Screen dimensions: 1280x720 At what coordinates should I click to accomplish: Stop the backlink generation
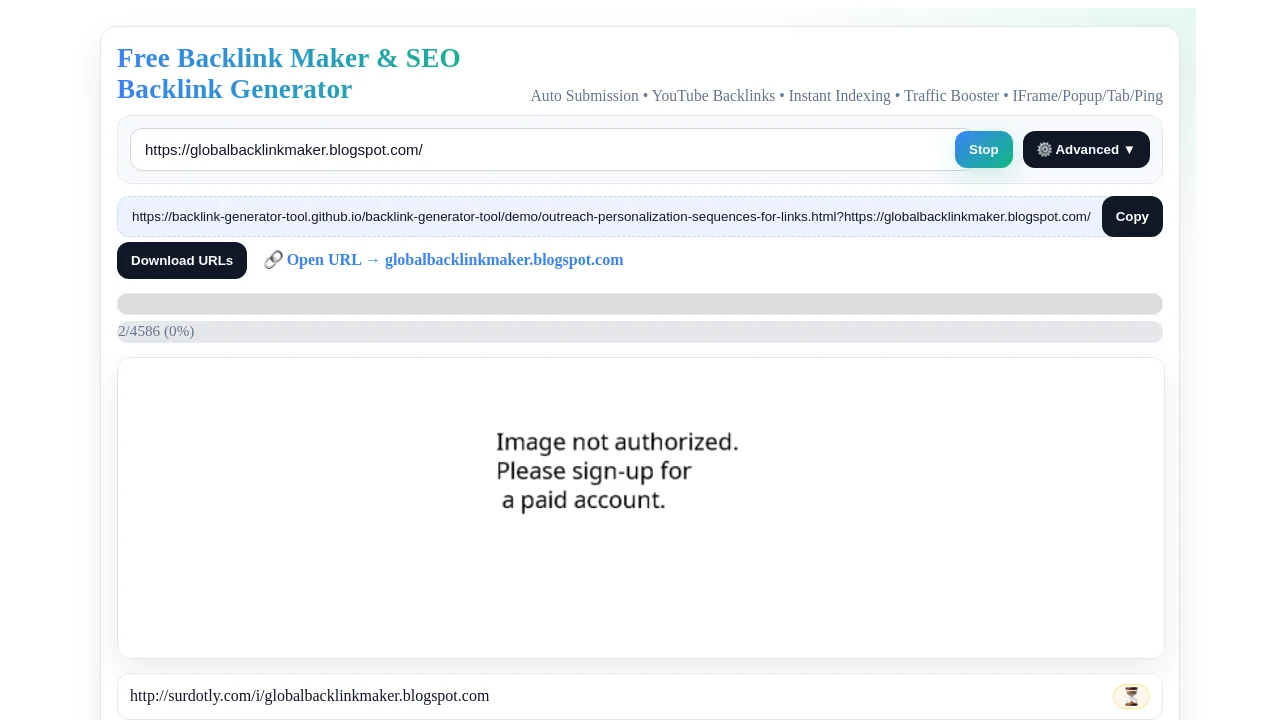pos(983,150)
